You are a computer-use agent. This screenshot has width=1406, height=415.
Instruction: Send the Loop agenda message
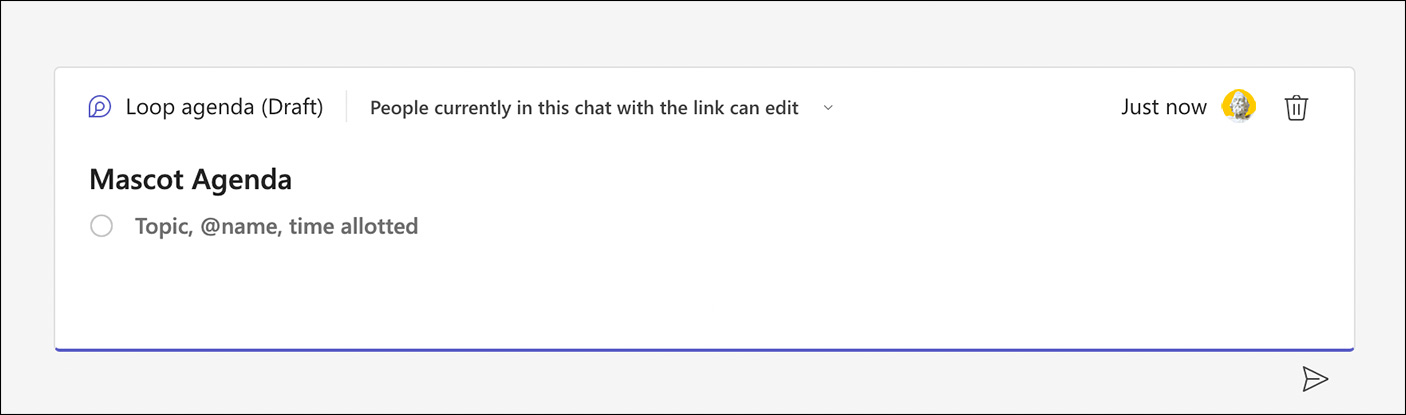click(x=1315, y=378)
